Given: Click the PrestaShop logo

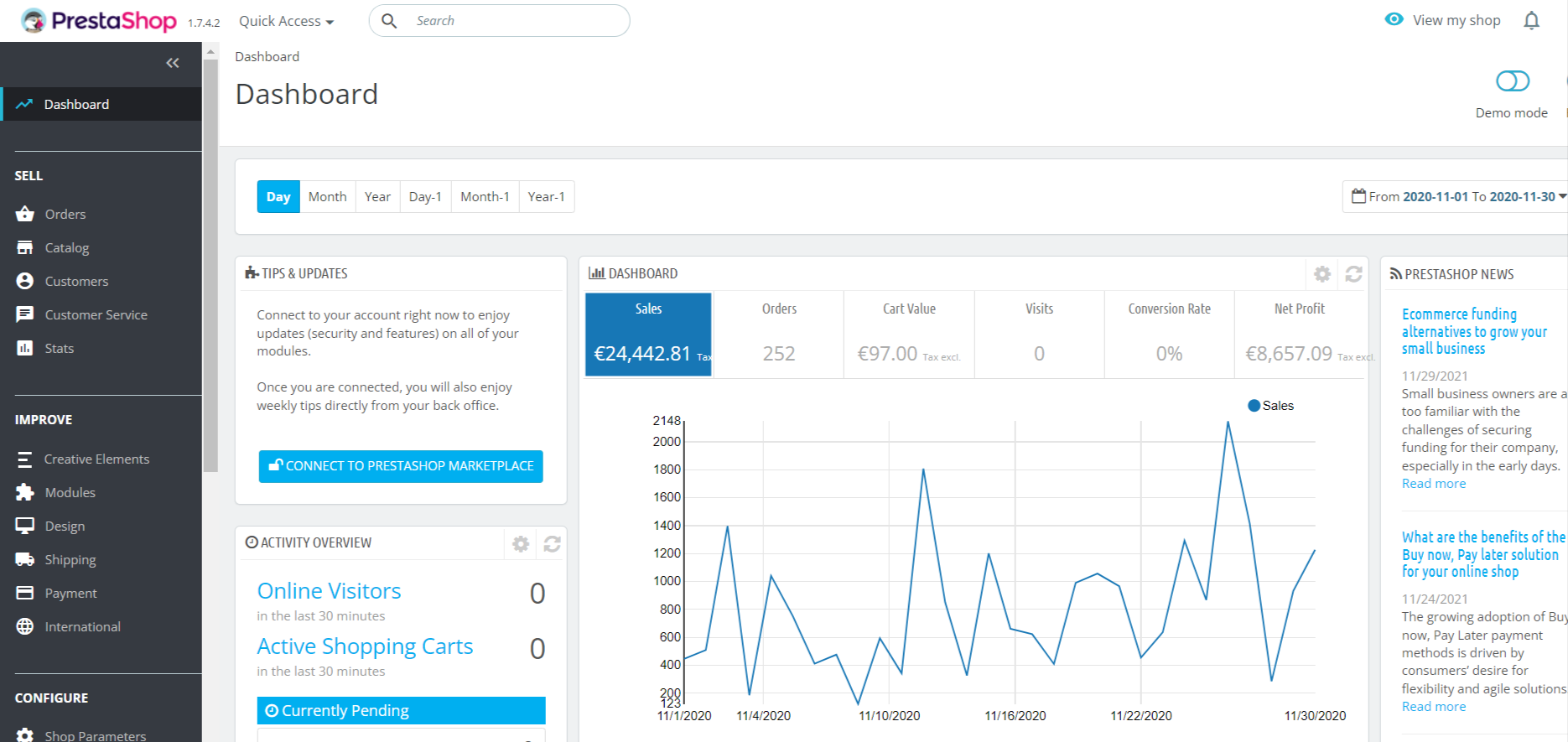Looking at the screenshot, I should (99, 20).
